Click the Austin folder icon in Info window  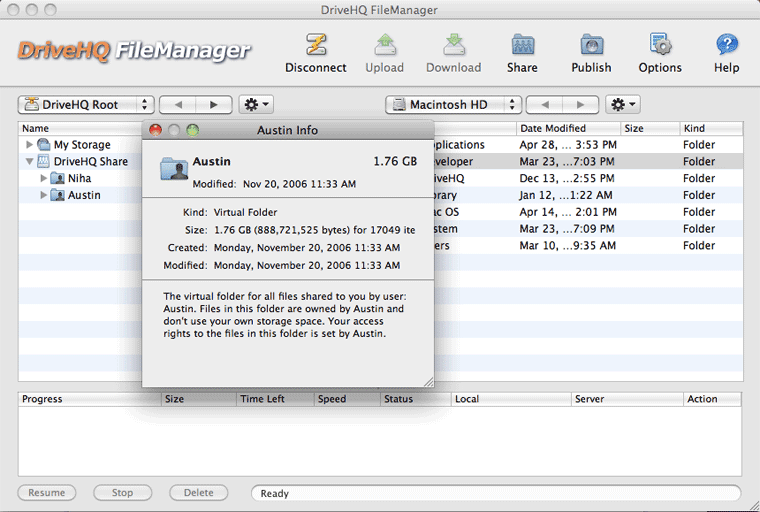coord(174,169)
